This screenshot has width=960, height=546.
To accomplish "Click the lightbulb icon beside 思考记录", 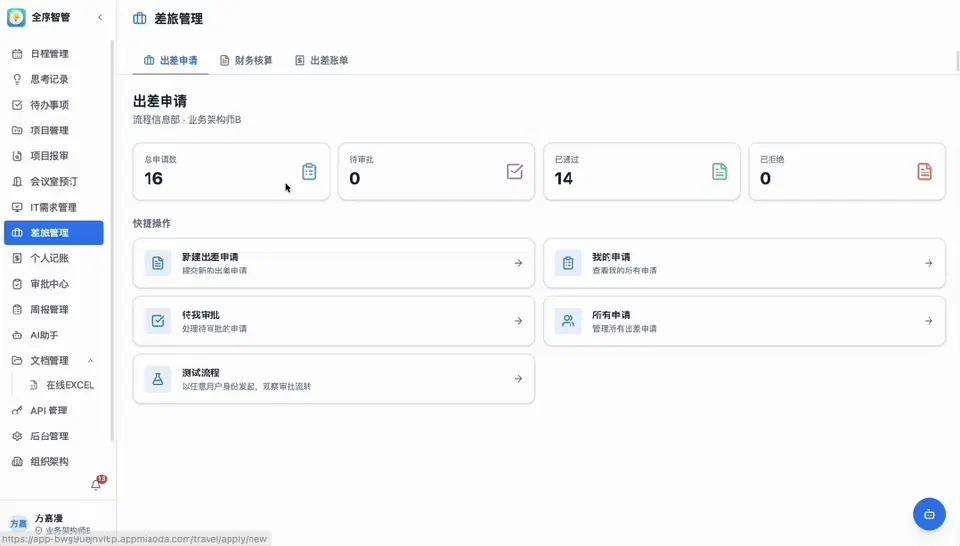I will click(x=17, y=80).
